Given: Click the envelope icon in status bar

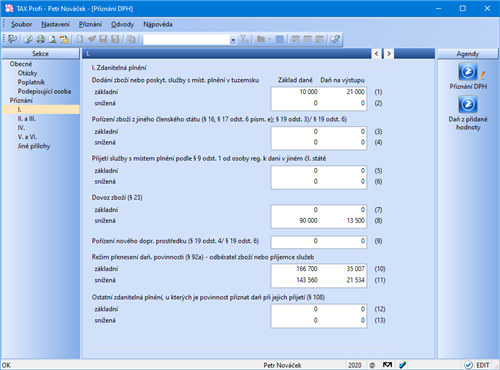Looking at the screenshot, I should pyautogui.click(x=387, y=365).
